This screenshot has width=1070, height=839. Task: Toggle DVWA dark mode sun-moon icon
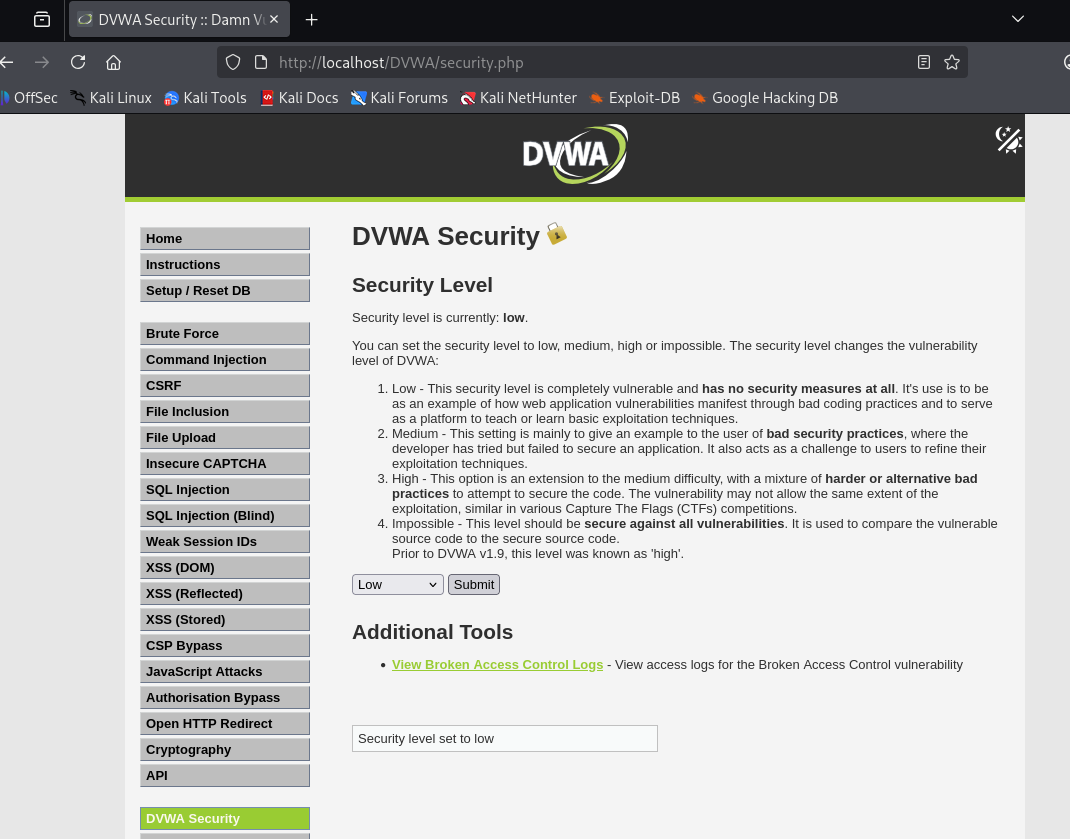1008,140
